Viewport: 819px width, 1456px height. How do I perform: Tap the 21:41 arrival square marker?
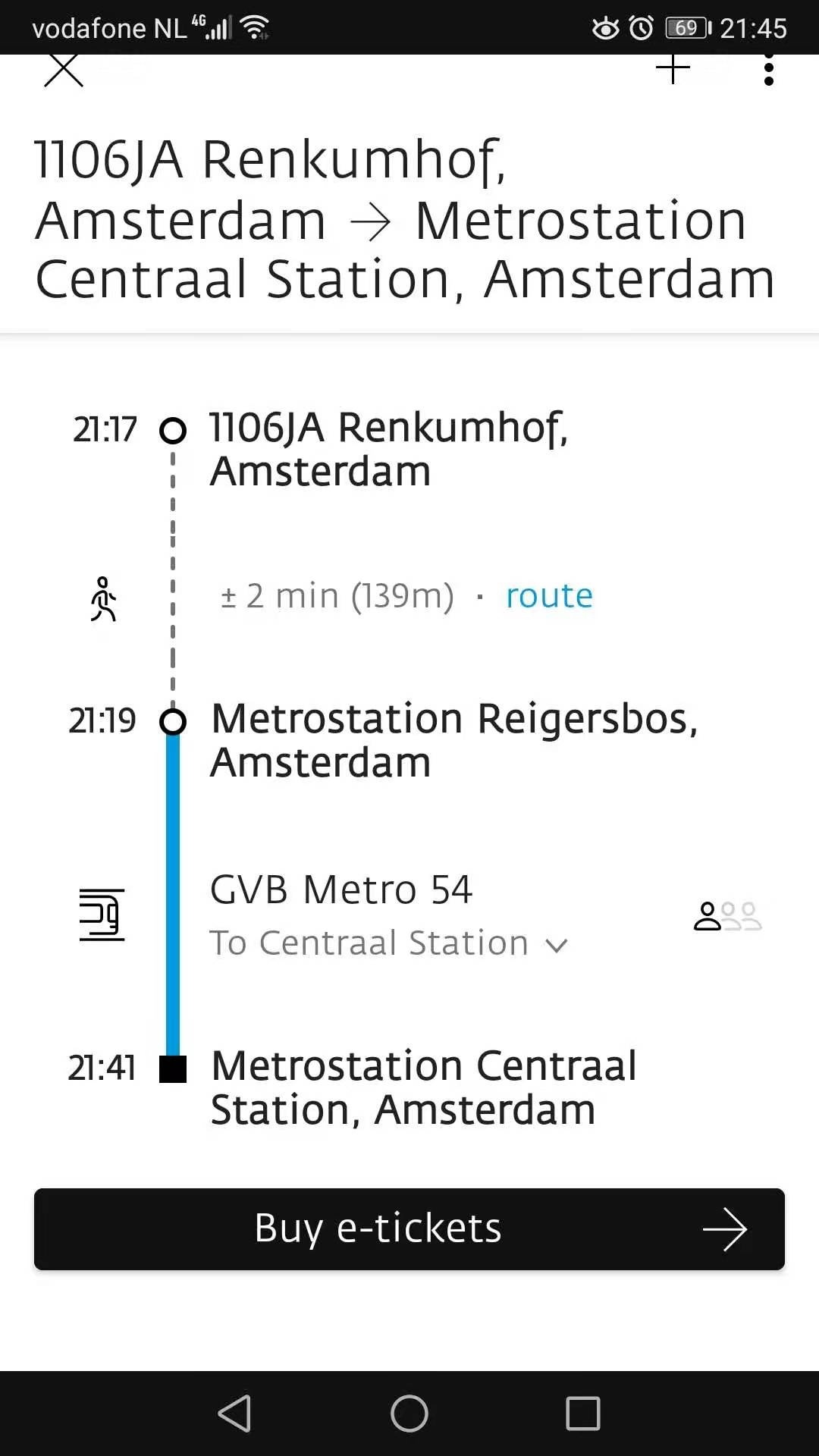[x=173, y=1069]
